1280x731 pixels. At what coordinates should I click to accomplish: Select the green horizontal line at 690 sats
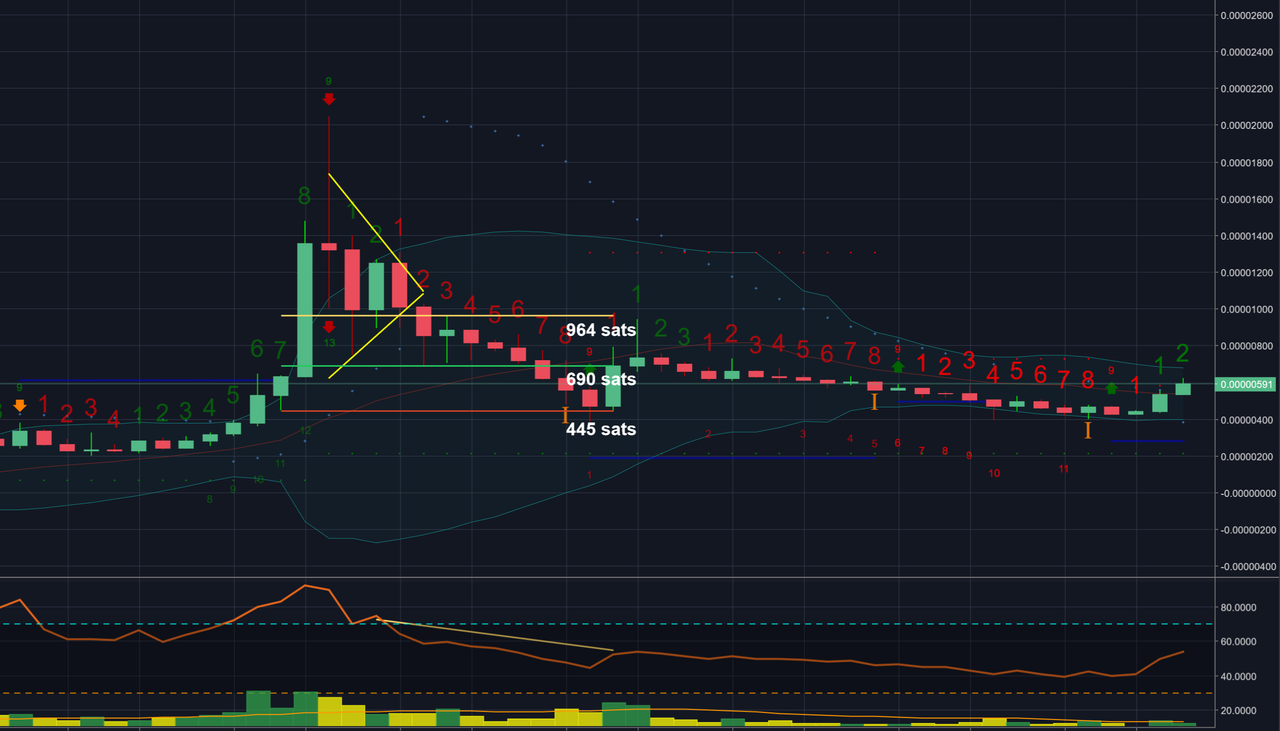click(x=447, y=366)
